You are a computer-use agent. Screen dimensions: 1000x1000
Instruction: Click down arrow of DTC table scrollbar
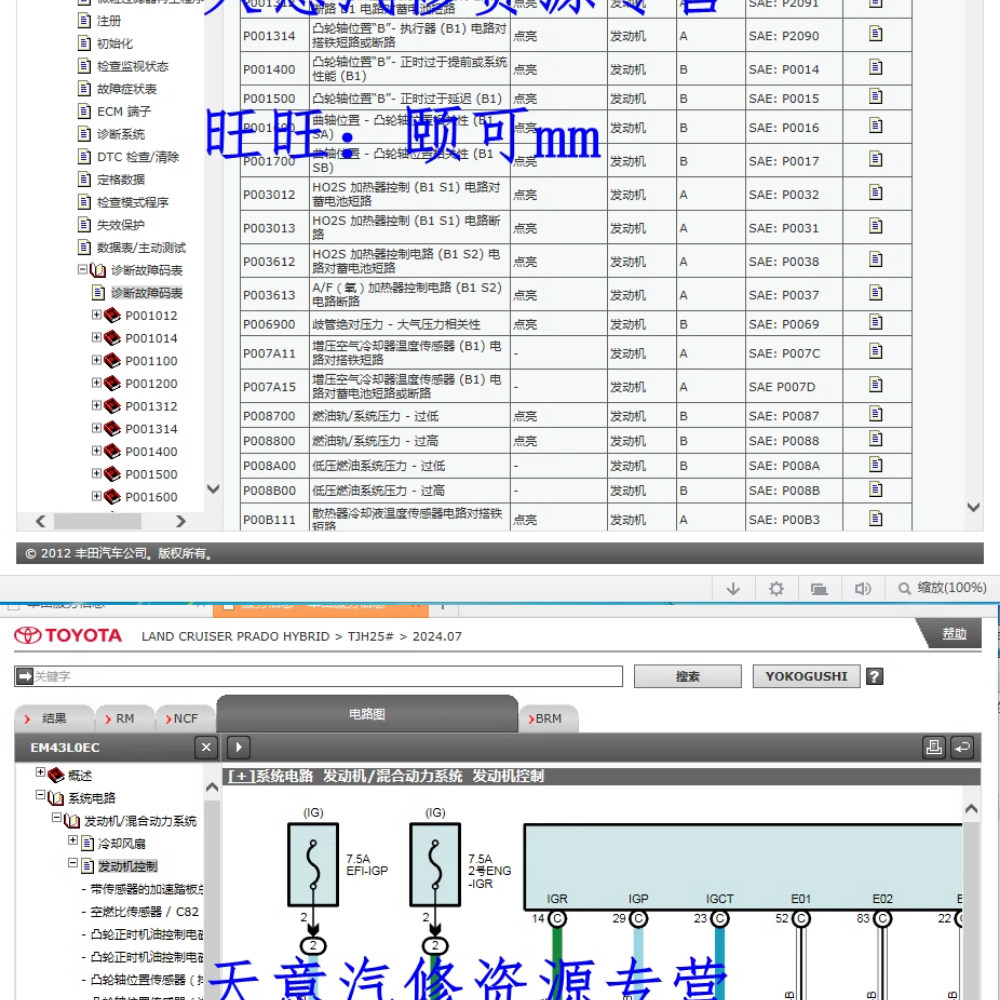pyautogui.click(x=973, y=507)
